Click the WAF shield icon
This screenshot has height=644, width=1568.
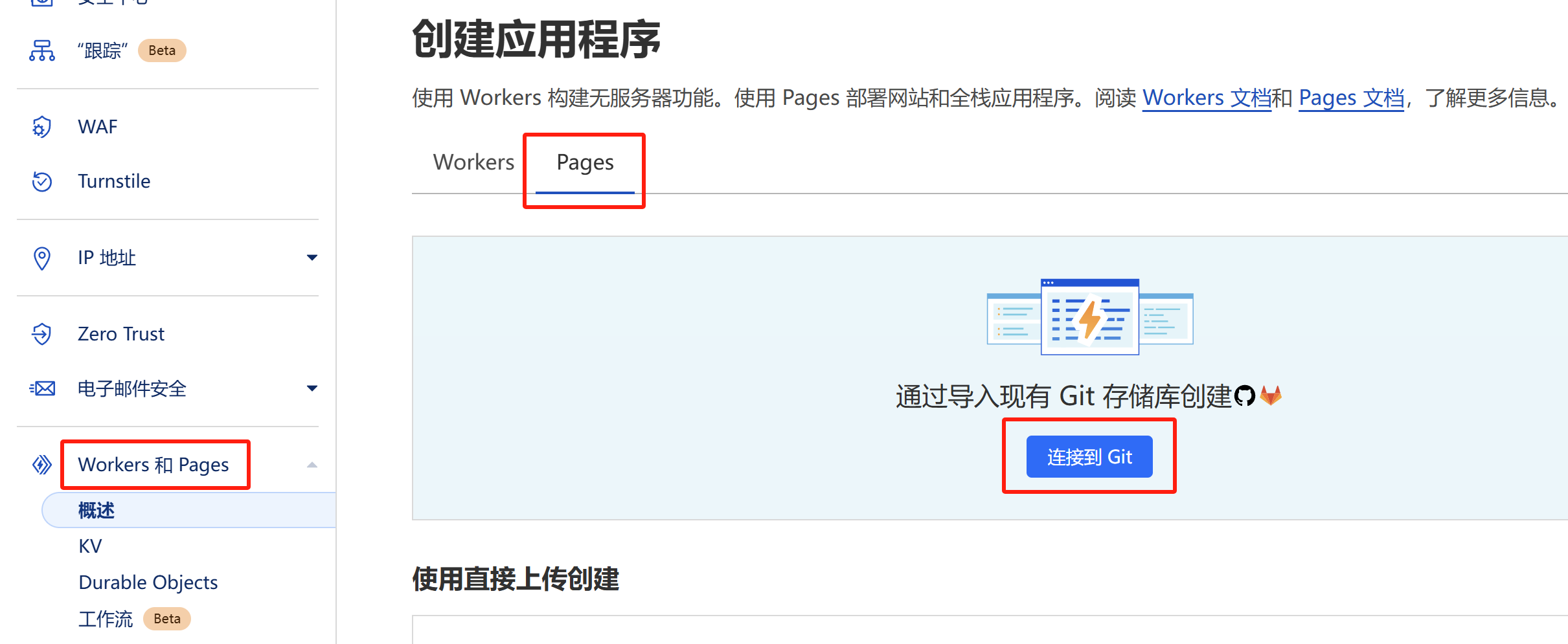[x=42, y=127]
